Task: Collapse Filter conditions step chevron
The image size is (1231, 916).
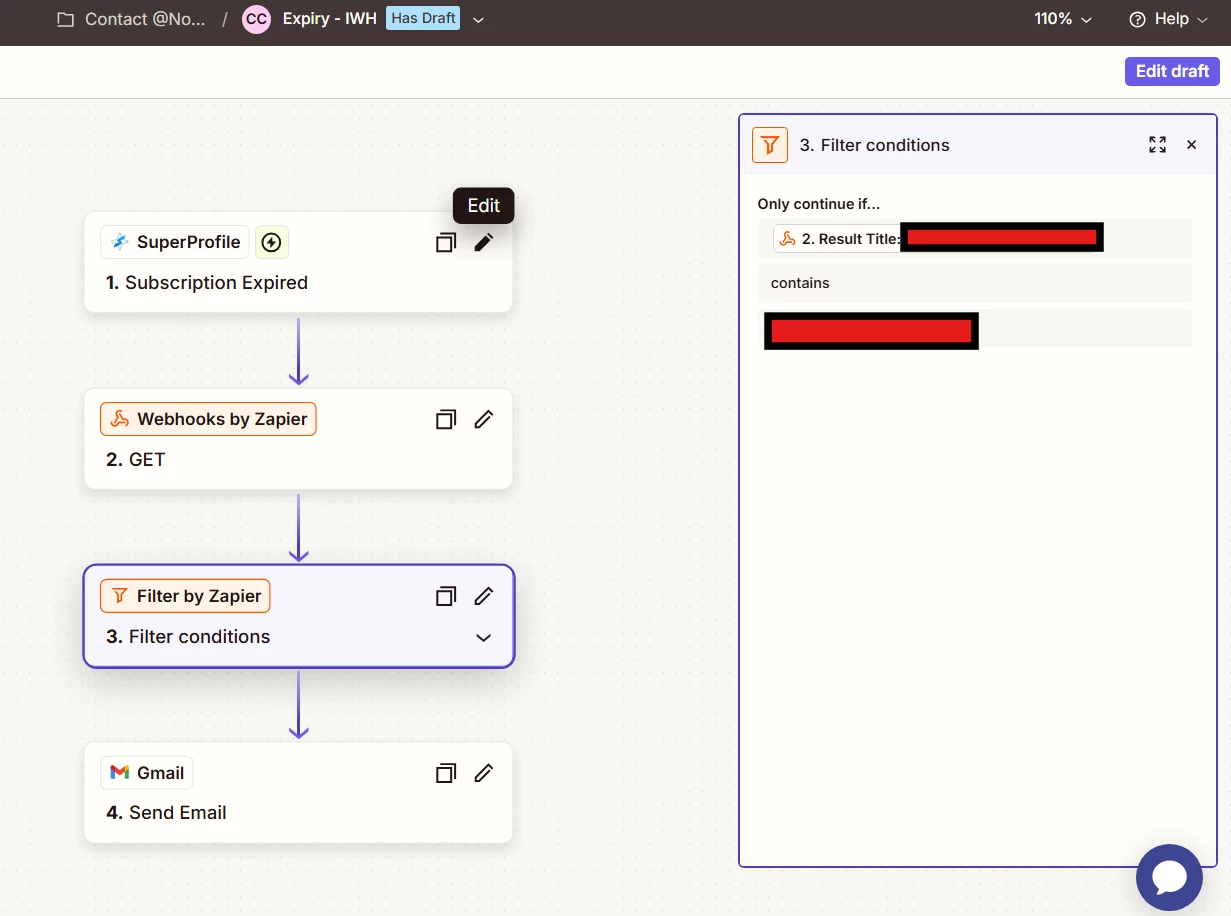Action: click(x=484, y=637)
